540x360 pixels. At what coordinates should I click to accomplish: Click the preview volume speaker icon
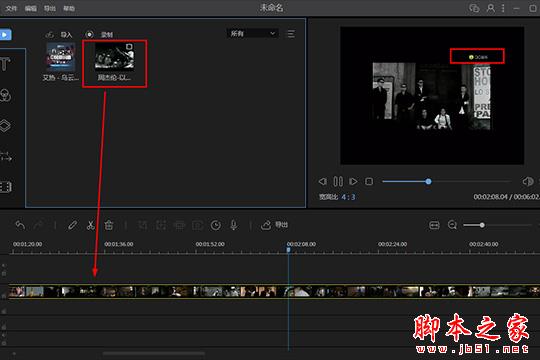528,181
